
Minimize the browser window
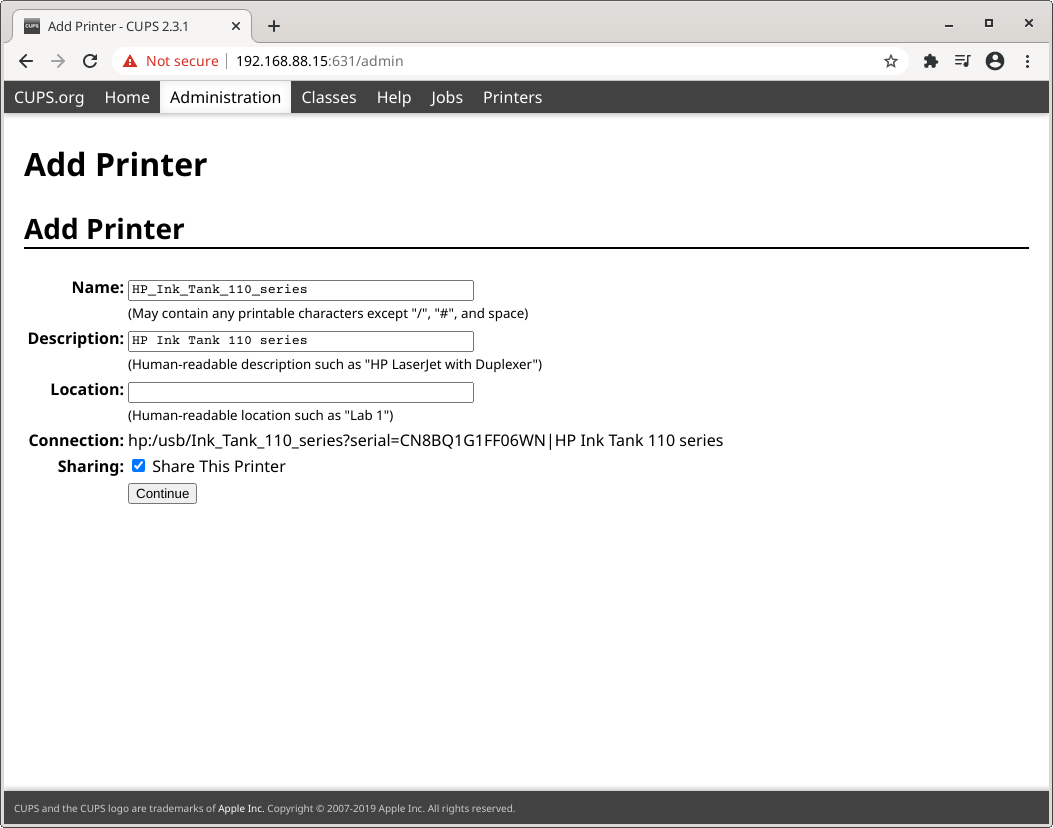tap(949, 24)
